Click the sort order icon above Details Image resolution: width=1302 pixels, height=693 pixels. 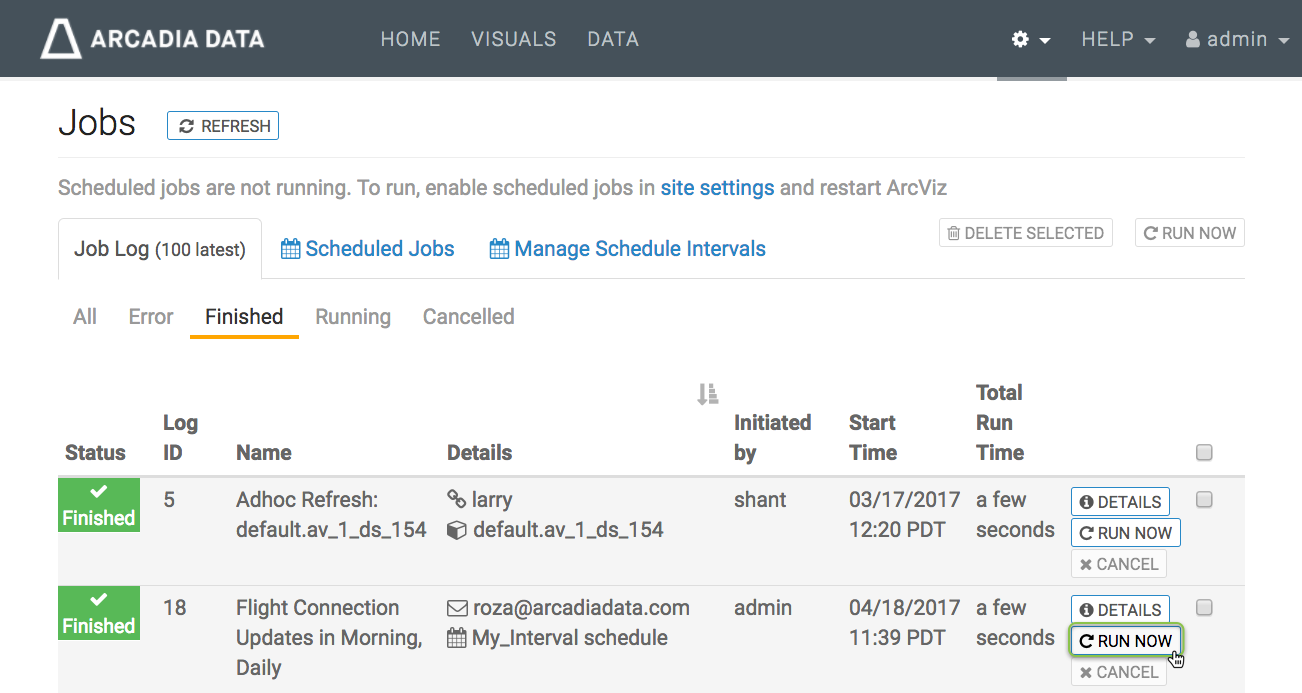(707, 395)
